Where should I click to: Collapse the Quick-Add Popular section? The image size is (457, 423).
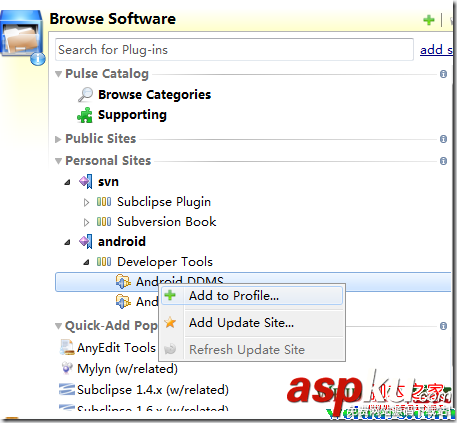[x=58, y=326]
